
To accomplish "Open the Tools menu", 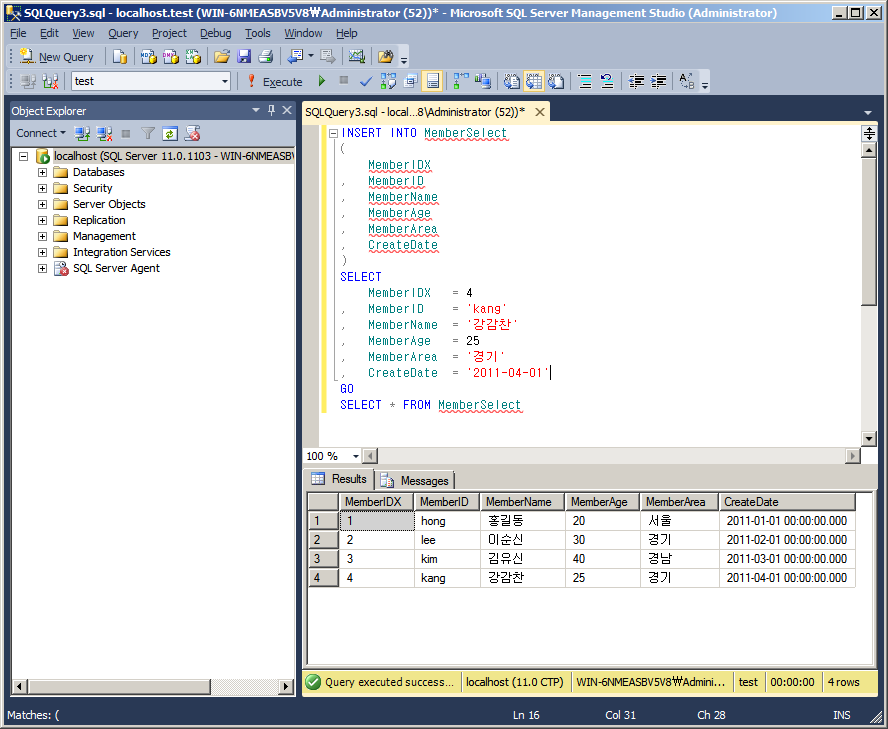I will pos(258,33).
